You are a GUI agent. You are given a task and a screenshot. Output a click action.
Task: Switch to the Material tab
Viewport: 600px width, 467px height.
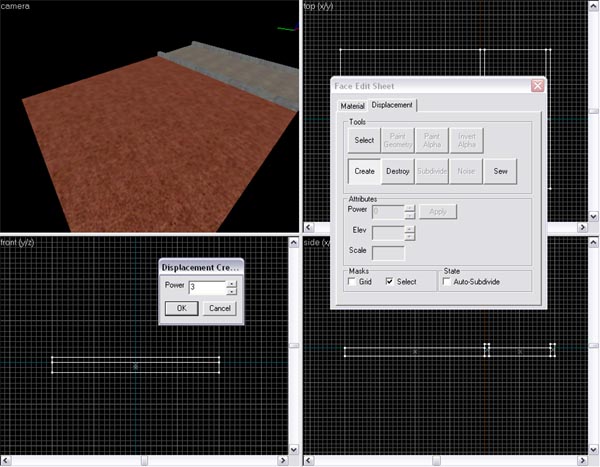[352, 105]
